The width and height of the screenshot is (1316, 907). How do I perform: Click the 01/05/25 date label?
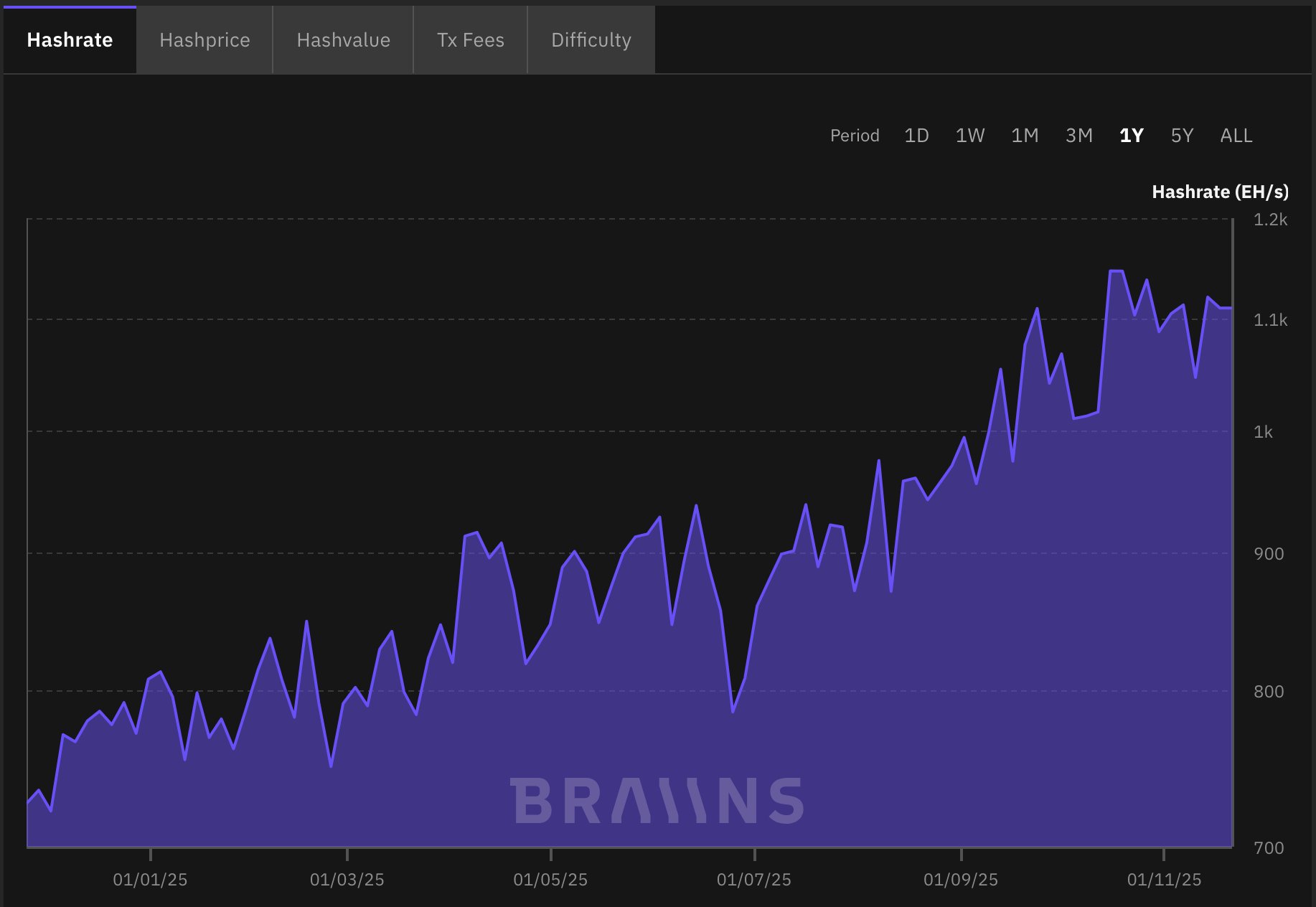tap(550, 880)
